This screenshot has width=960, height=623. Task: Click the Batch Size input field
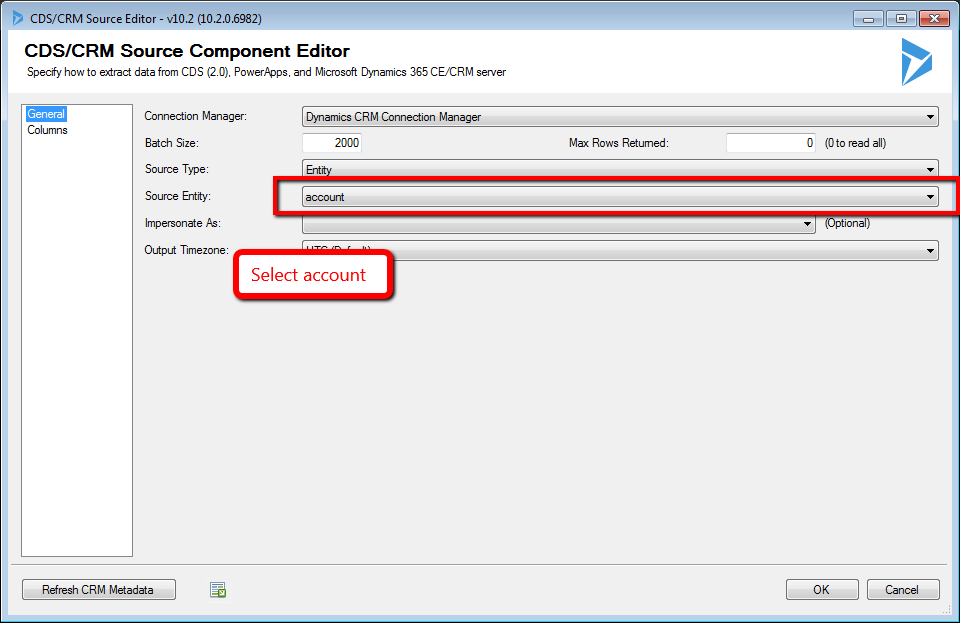click(332, 143)
